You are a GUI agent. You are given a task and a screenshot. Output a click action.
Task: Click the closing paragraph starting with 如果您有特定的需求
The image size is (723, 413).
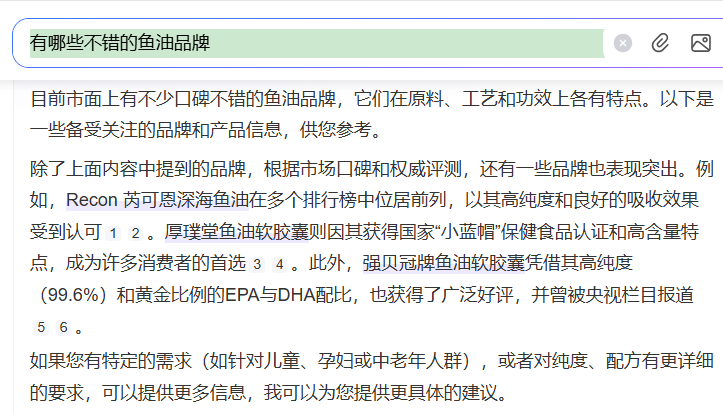coord(370,375)
